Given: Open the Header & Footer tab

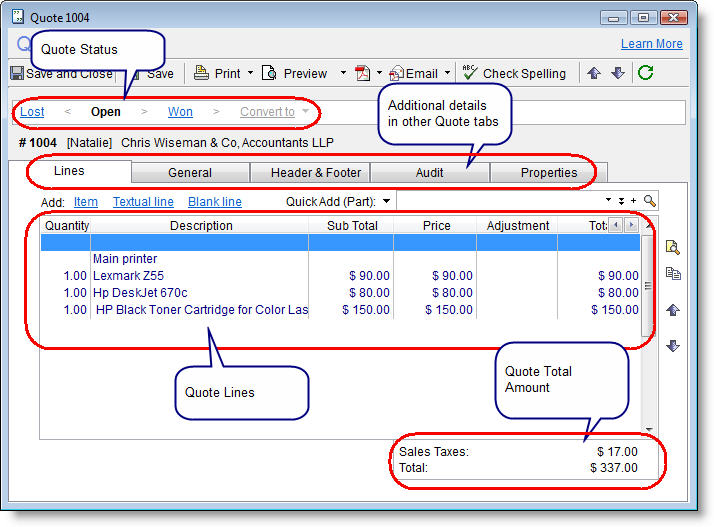Looking at the screenshot, I should [316, 173].
